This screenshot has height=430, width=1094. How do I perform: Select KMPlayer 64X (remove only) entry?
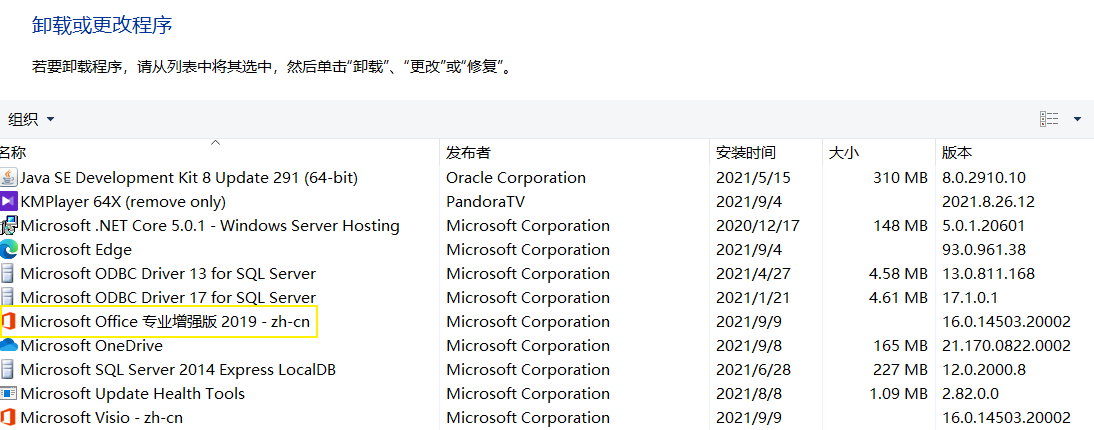(123, 202)
